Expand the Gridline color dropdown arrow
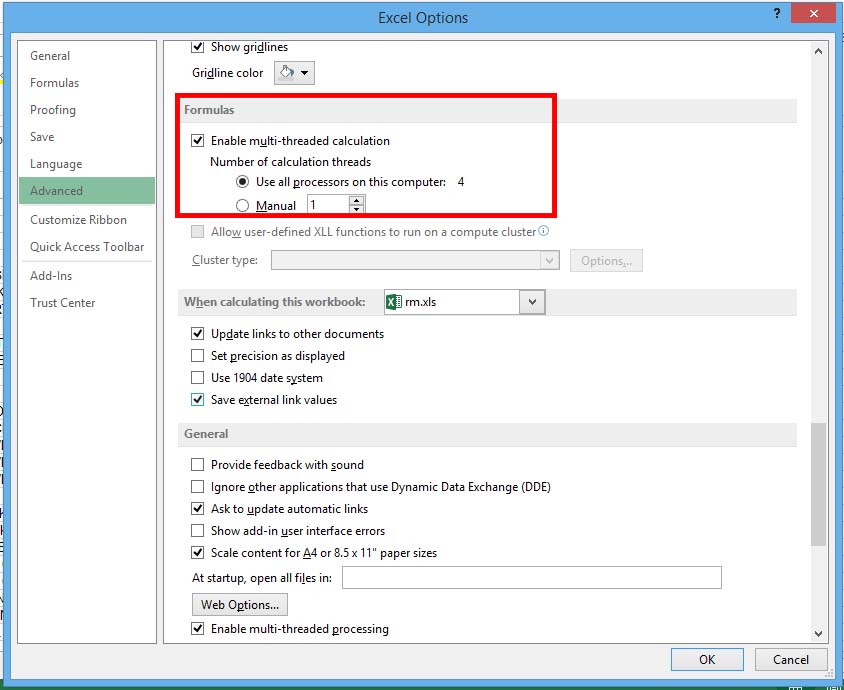This screenshot has height=690, width=844. [306, 72]
